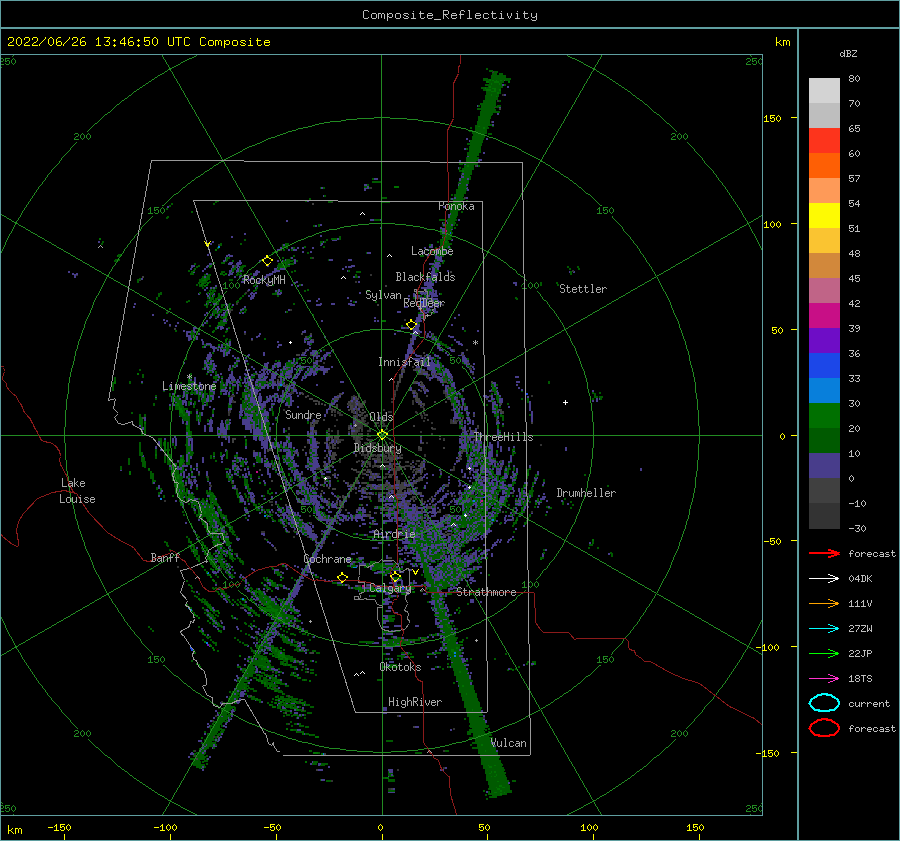Image resolution: width=900 pixels, height=841 pixels.
Task: Click the Drumheller label
Action: tap(586, 493)
